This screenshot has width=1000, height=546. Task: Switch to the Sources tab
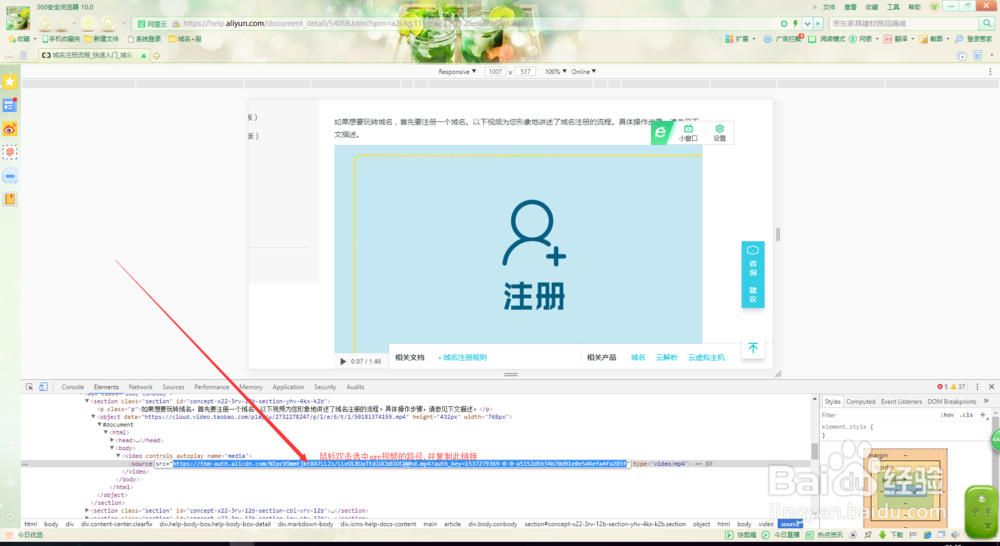click(x=173, y=387)
